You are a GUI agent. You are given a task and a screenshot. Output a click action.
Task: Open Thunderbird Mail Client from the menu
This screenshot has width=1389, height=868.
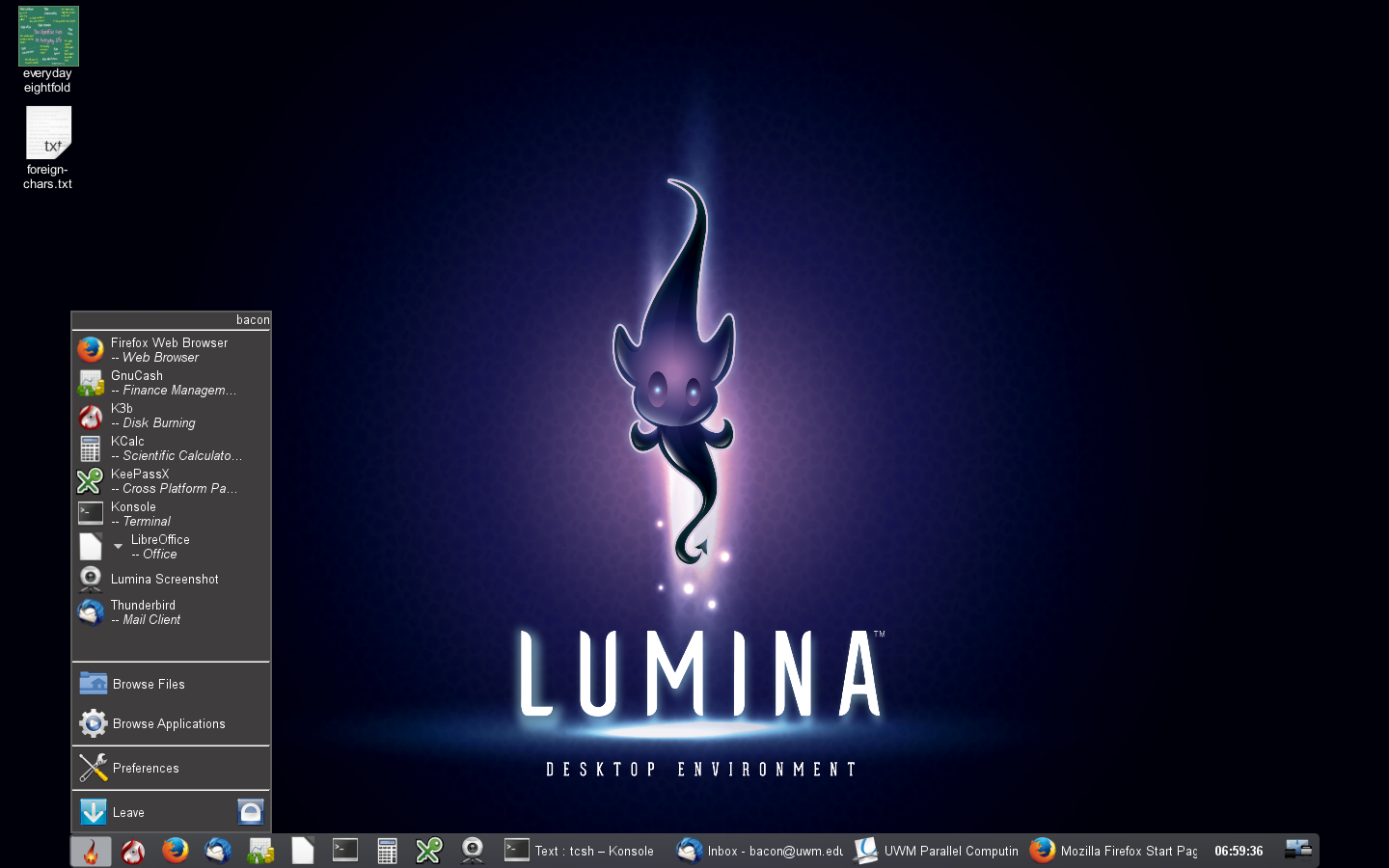[171, 612]
